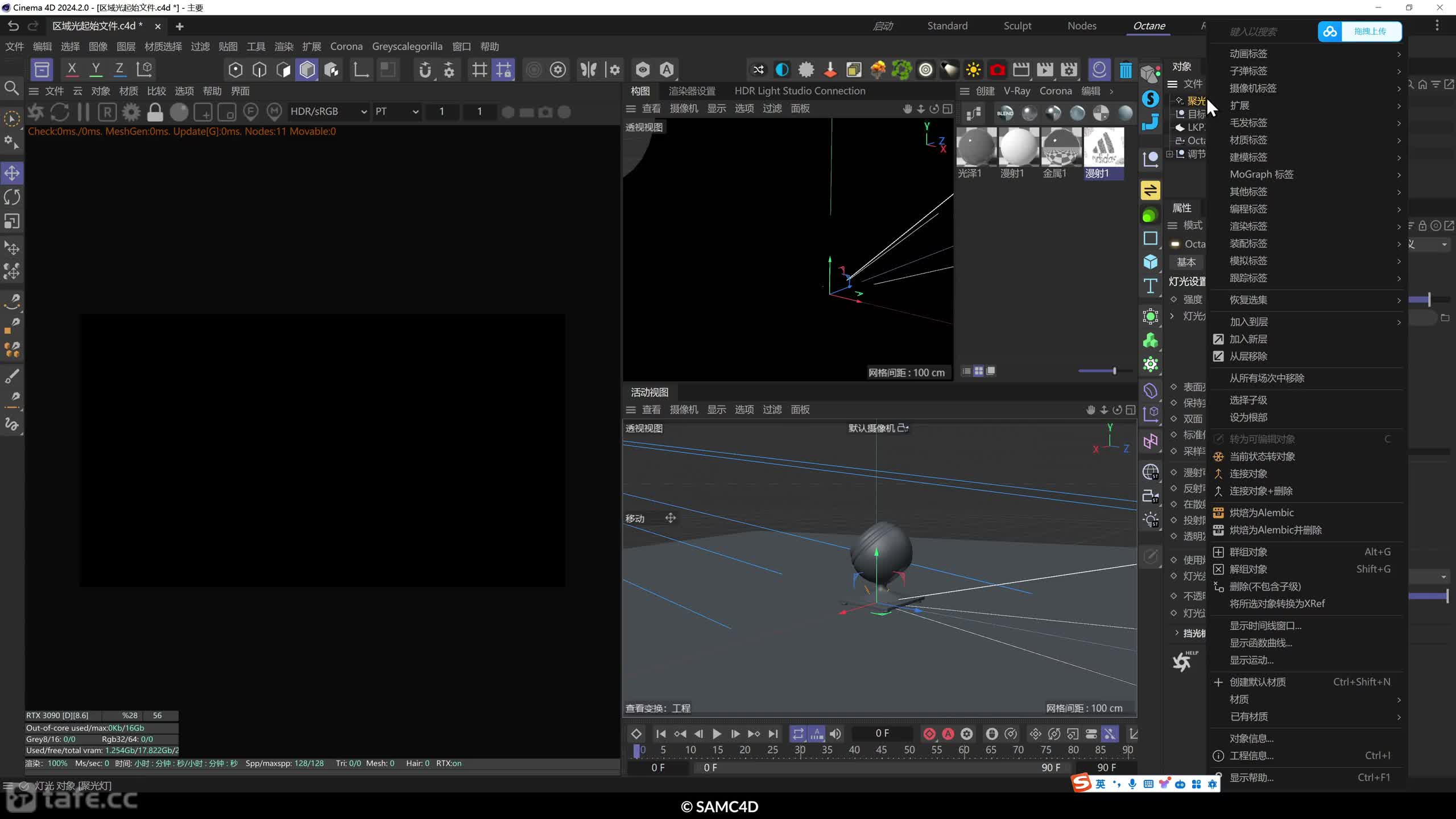Click the 拖拽上传 upload button
The height and width of the screenshot is (819, 1456).
[1370, 31]
